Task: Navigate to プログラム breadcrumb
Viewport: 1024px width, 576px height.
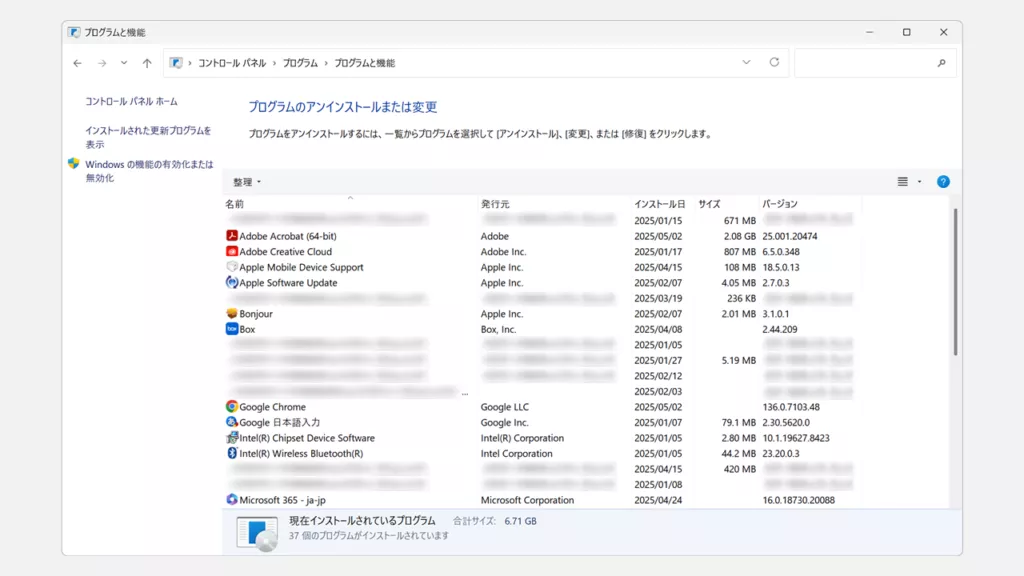Action: pos(300,63)
